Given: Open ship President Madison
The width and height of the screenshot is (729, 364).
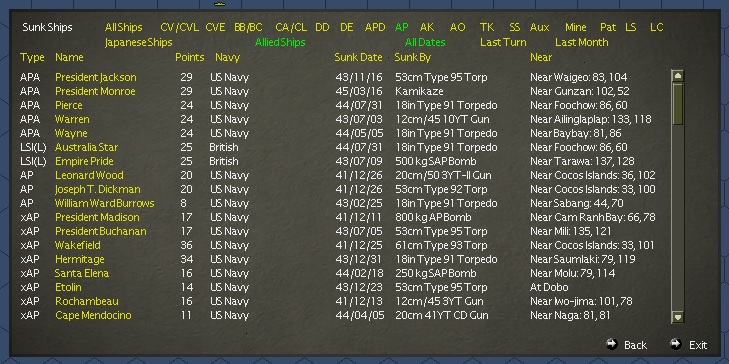Looking at the screenshot, I should (97, 217).
